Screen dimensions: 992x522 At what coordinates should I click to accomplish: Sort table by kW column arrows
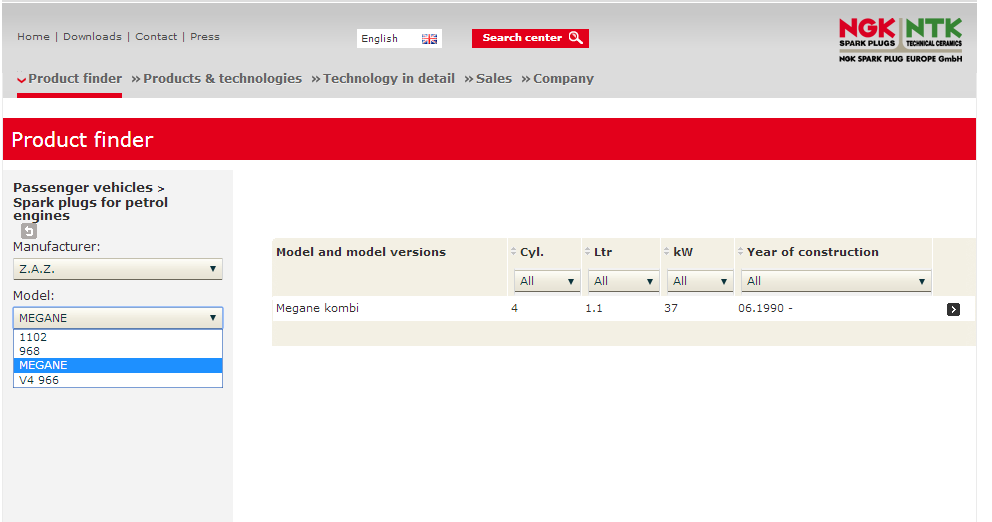[667, 252]
